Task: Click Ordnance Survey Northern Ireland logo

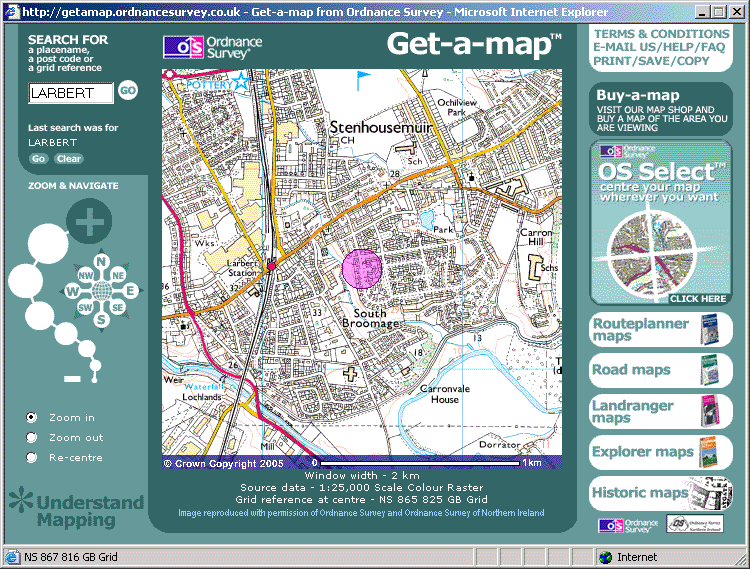Action: (695, 524)
